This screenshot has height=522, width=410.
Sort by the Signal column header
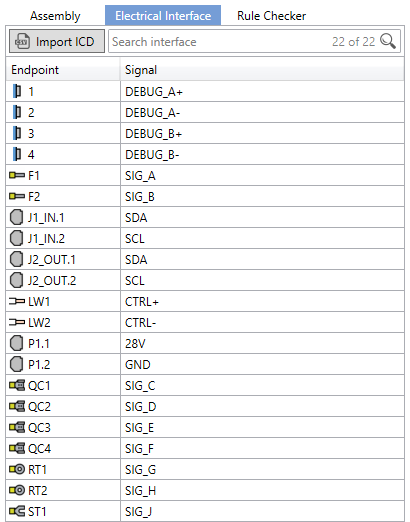[x=262, y=70]
